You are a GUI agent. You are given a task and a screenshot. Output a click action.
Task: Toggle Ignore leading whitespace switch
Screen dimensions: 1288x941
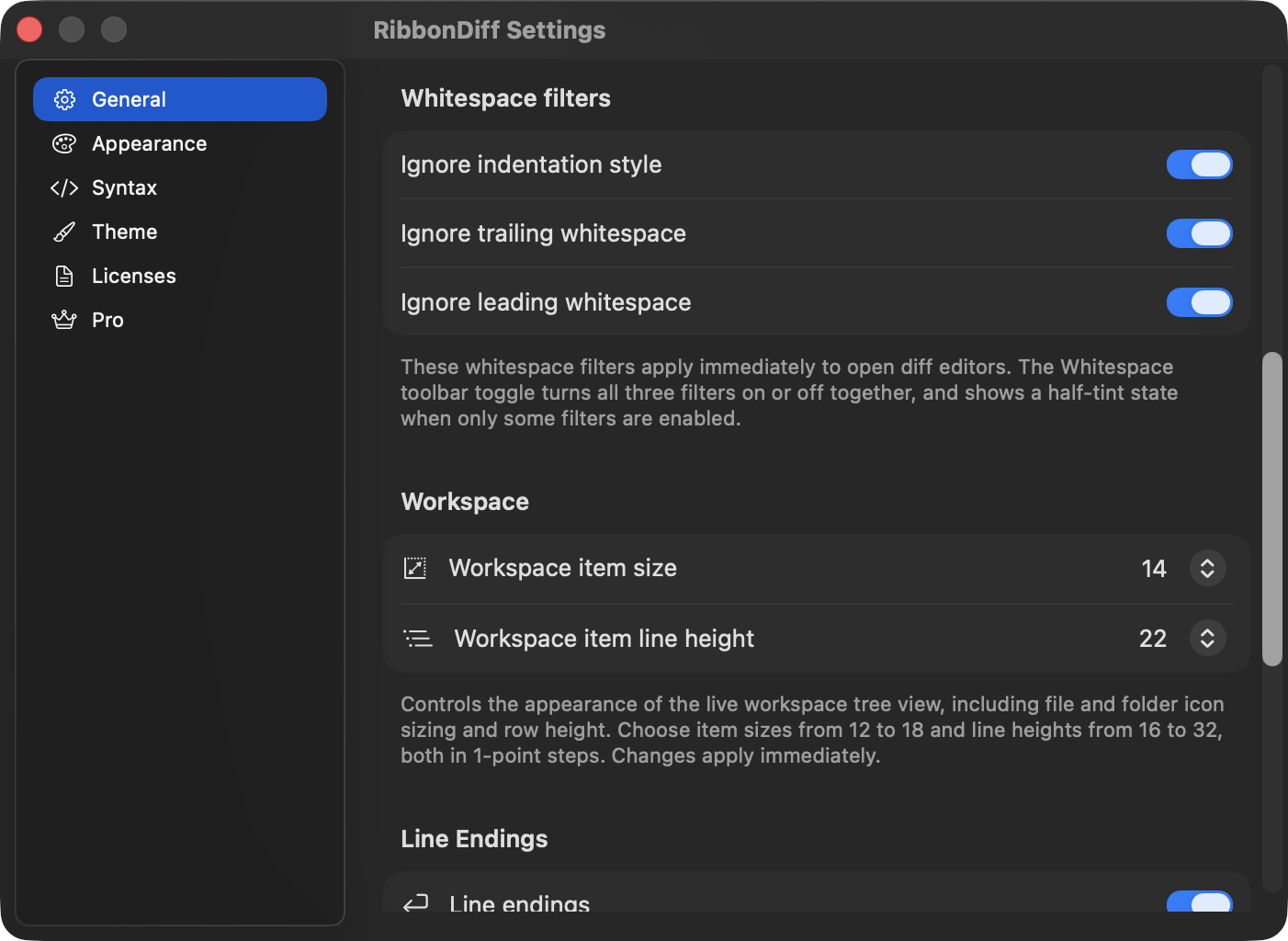(1199, 302)
